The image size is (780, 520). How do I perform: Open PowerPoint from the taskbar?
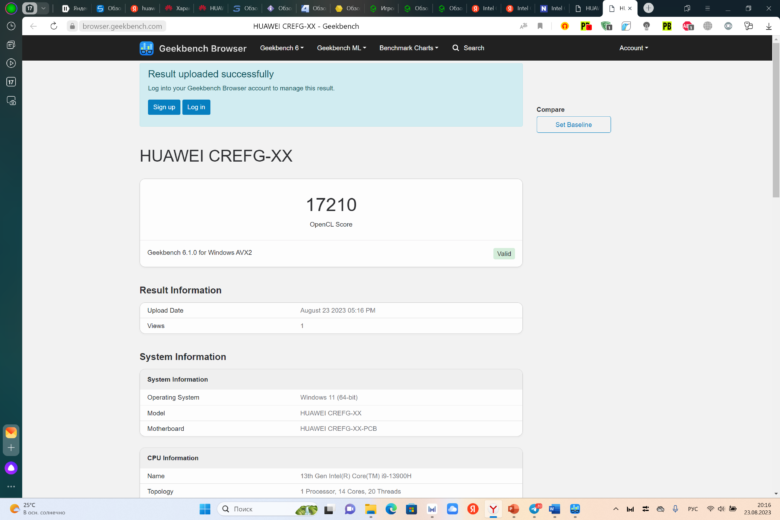coord(513,509)
